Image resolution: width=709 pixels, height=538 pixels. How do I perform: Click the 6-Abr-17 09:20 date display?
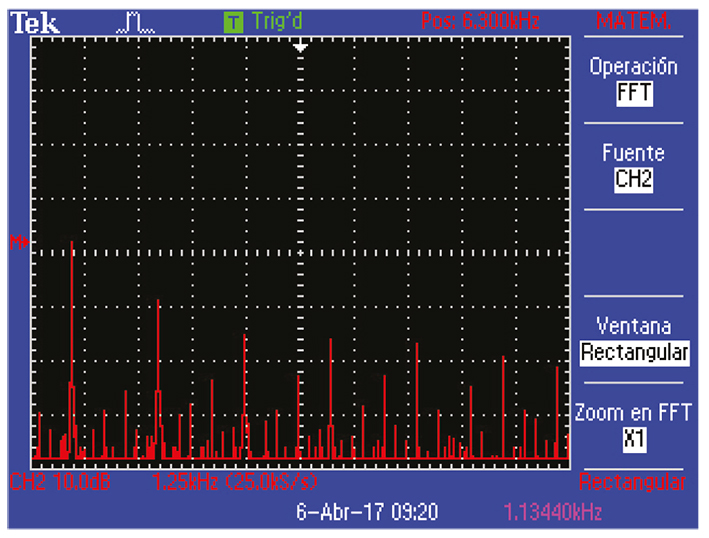point(367,512)
